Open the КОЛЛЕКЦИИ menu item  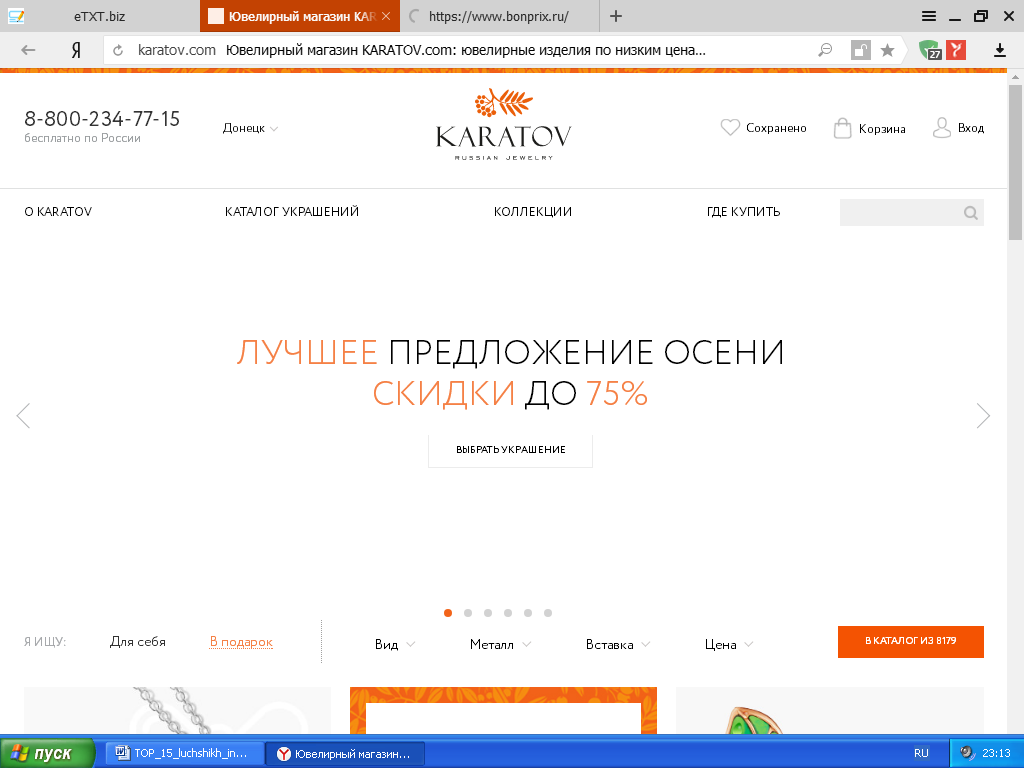point(533,212)
